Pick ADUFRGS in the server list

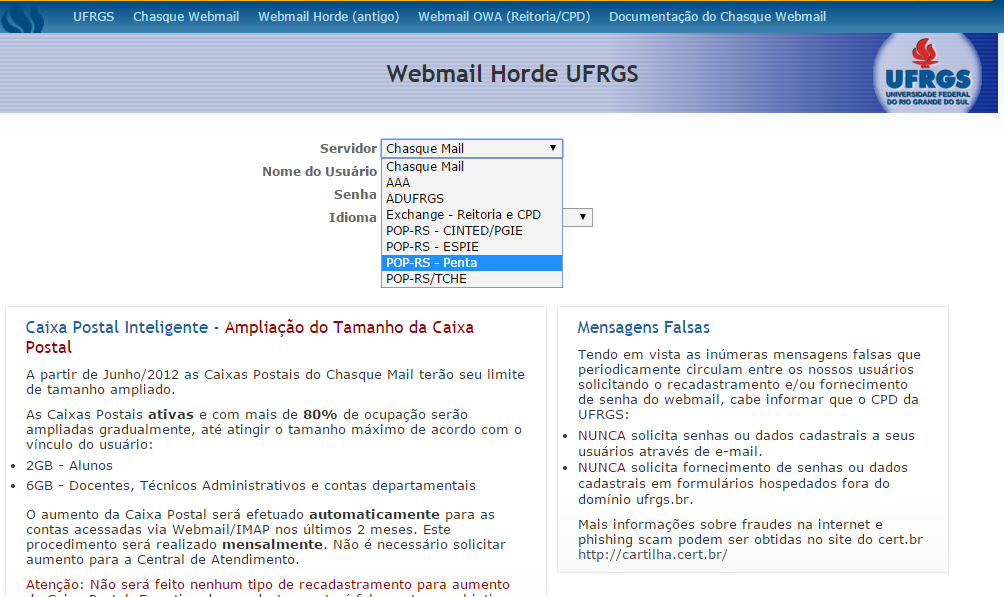(x=472, y=199)
